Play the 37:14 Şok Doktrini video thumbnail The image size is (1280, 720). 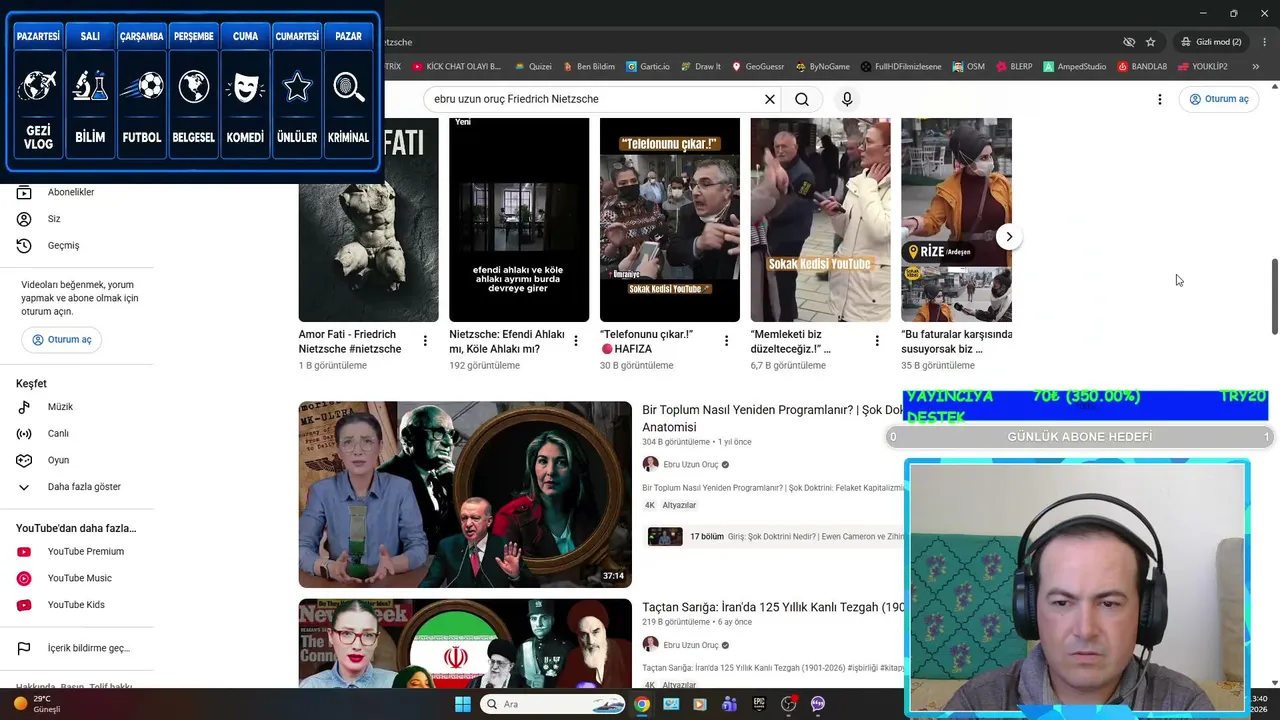[x=465, y=495]
